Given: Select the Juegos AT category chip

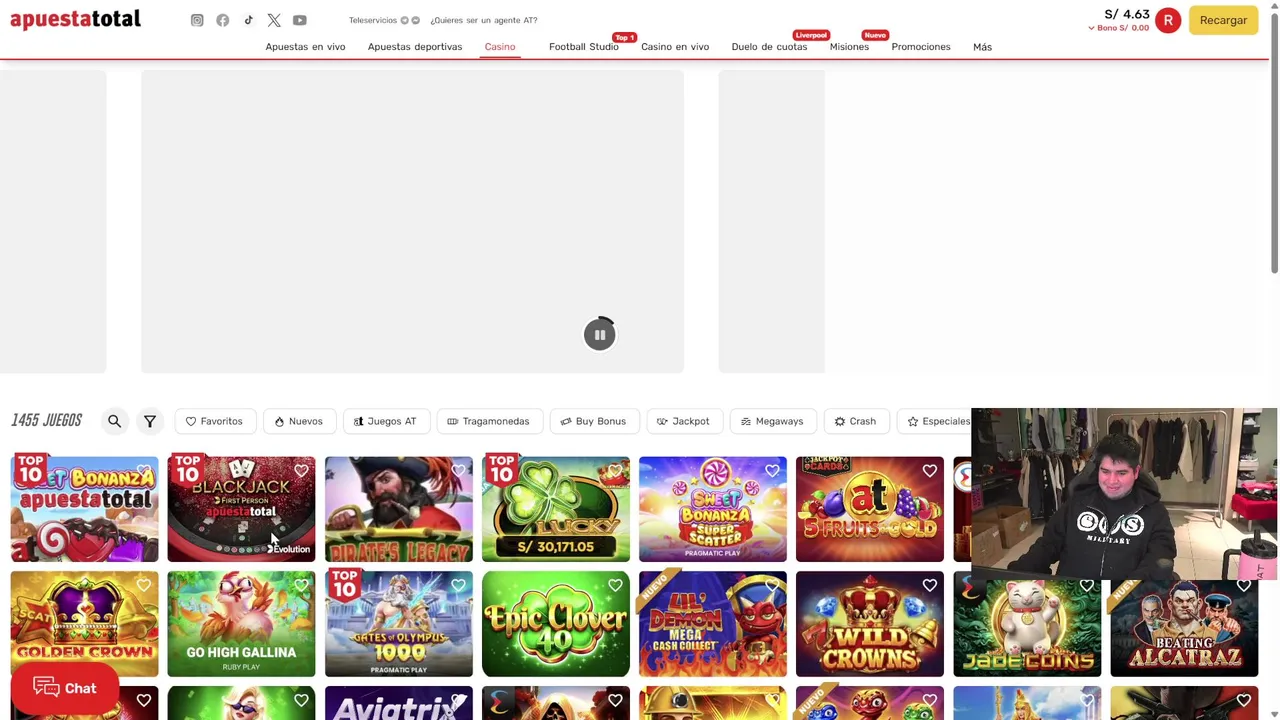Looking at the screenshot, I should point(385,421).
